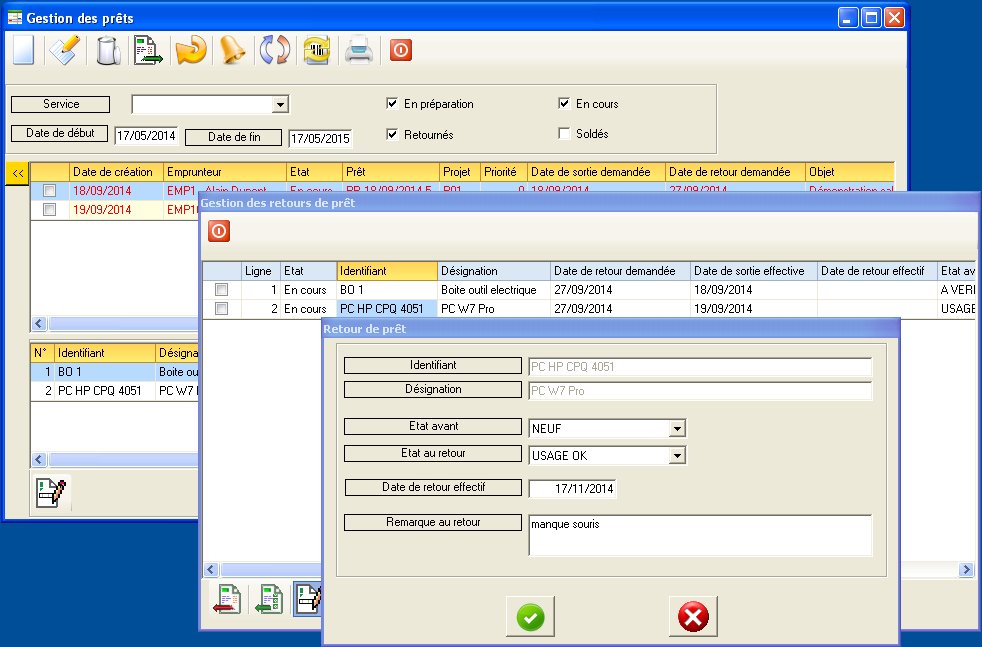Click the right scroll arrow in Gestion des retours

click(966, 569)
